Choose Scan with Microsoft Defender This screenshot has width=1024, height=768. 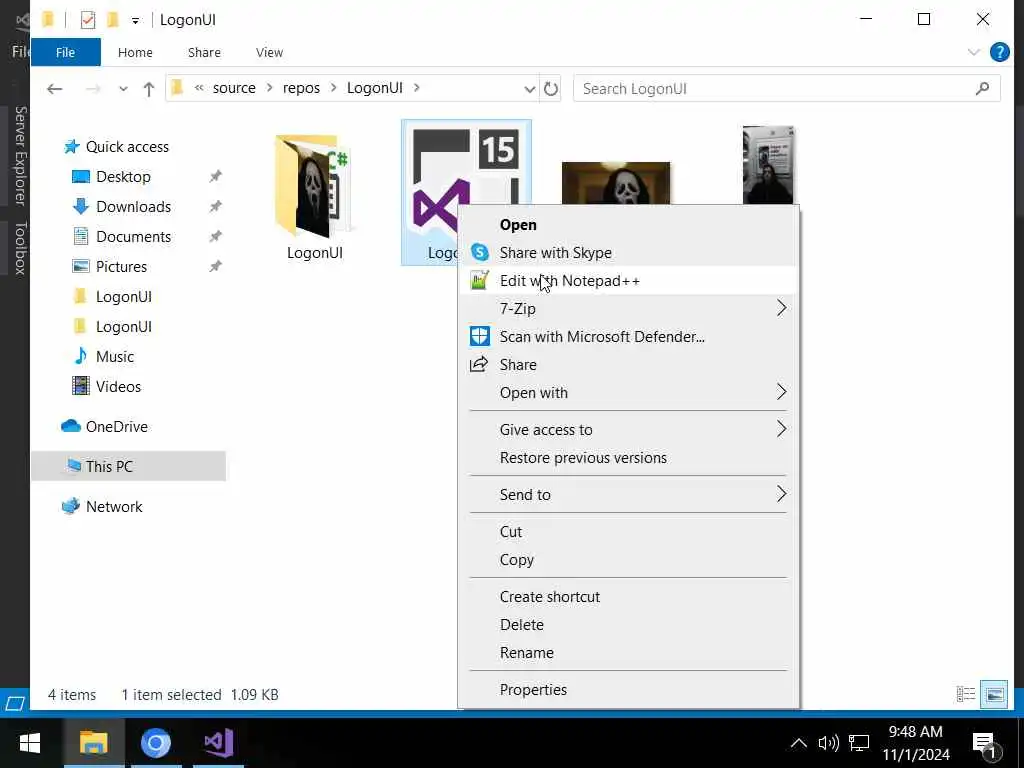coord(628,337)
